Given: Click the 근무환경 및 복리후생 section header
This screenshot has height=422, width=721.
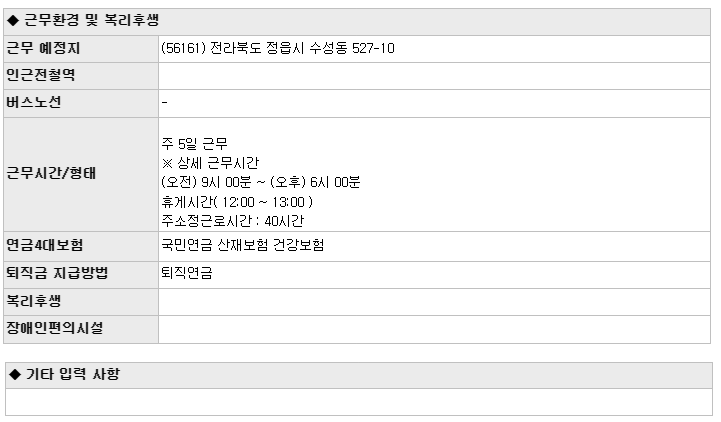Looking at the screenshot, I should (x=357, y=21).
